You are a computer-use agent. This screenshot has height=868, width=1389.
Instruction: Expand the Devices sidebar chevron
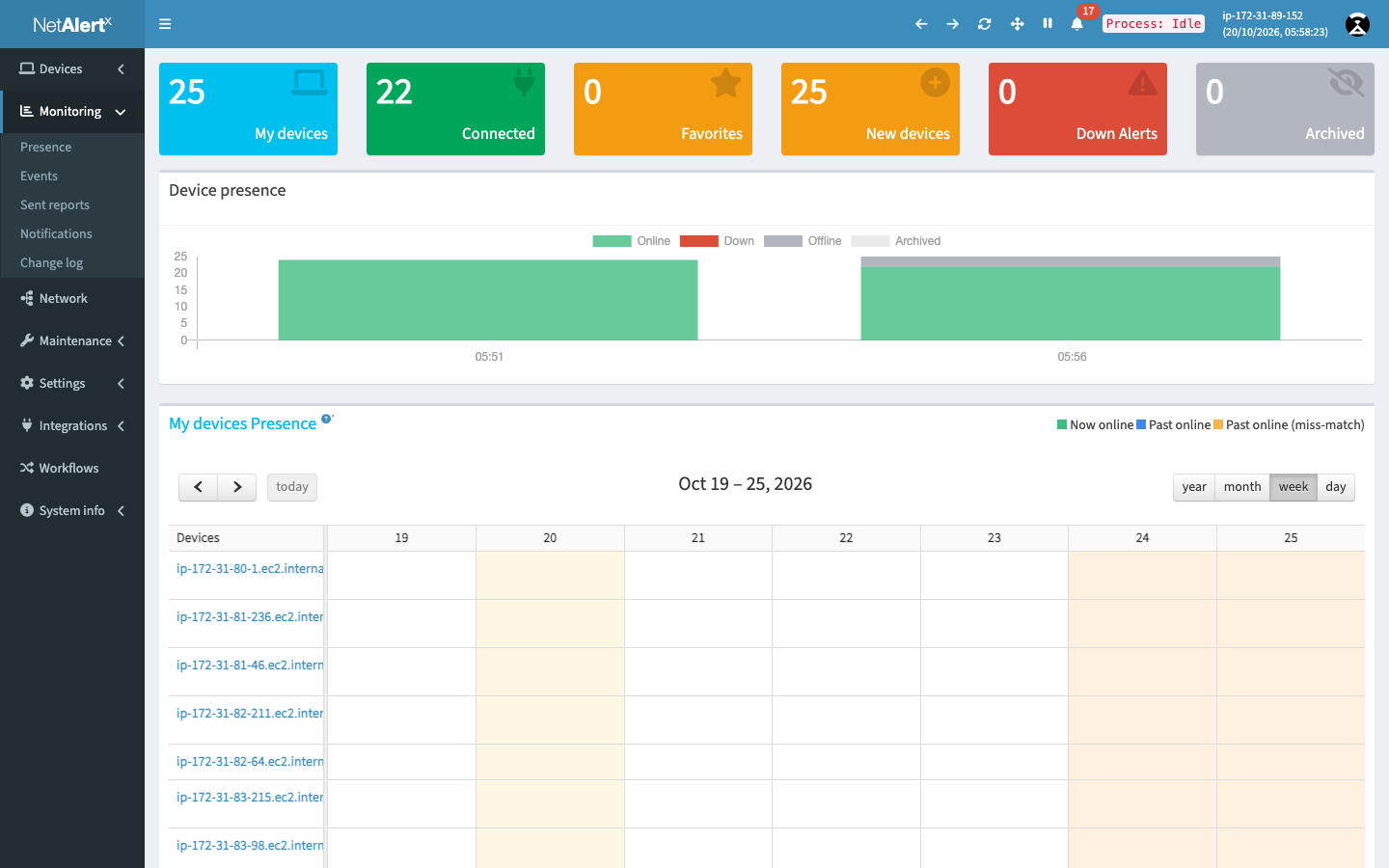pos(121,68)
